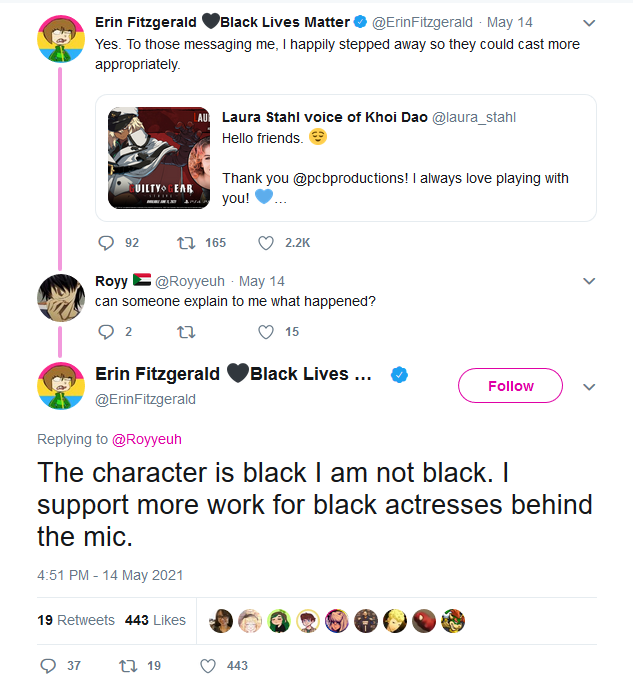Like Royy's tweet with 15 likes
Image resolution: width=633 pixels, height=684 pixels.
[266, 332]
